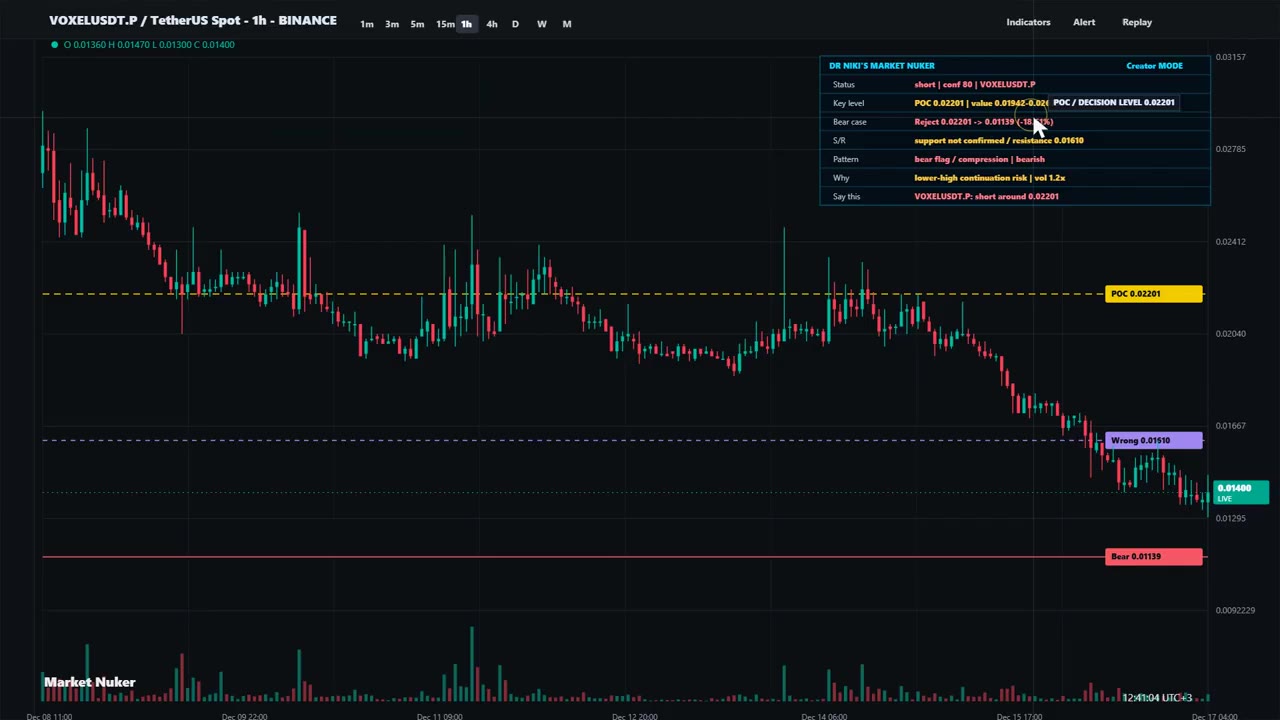
Task: Click the 12:41:04 UTC+3 clock
Action: point(1157,698)
